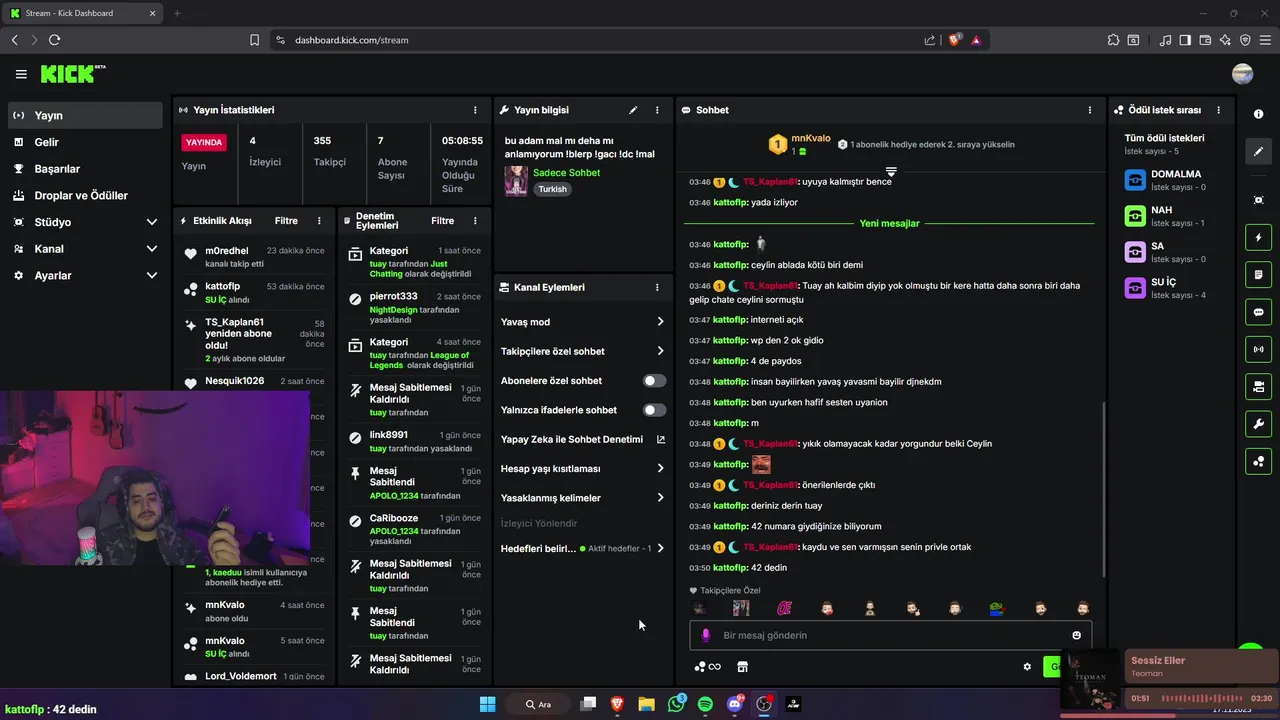Click the Kick logo
The height and width of the screenshot is (720, 1280).
point(72,74)
